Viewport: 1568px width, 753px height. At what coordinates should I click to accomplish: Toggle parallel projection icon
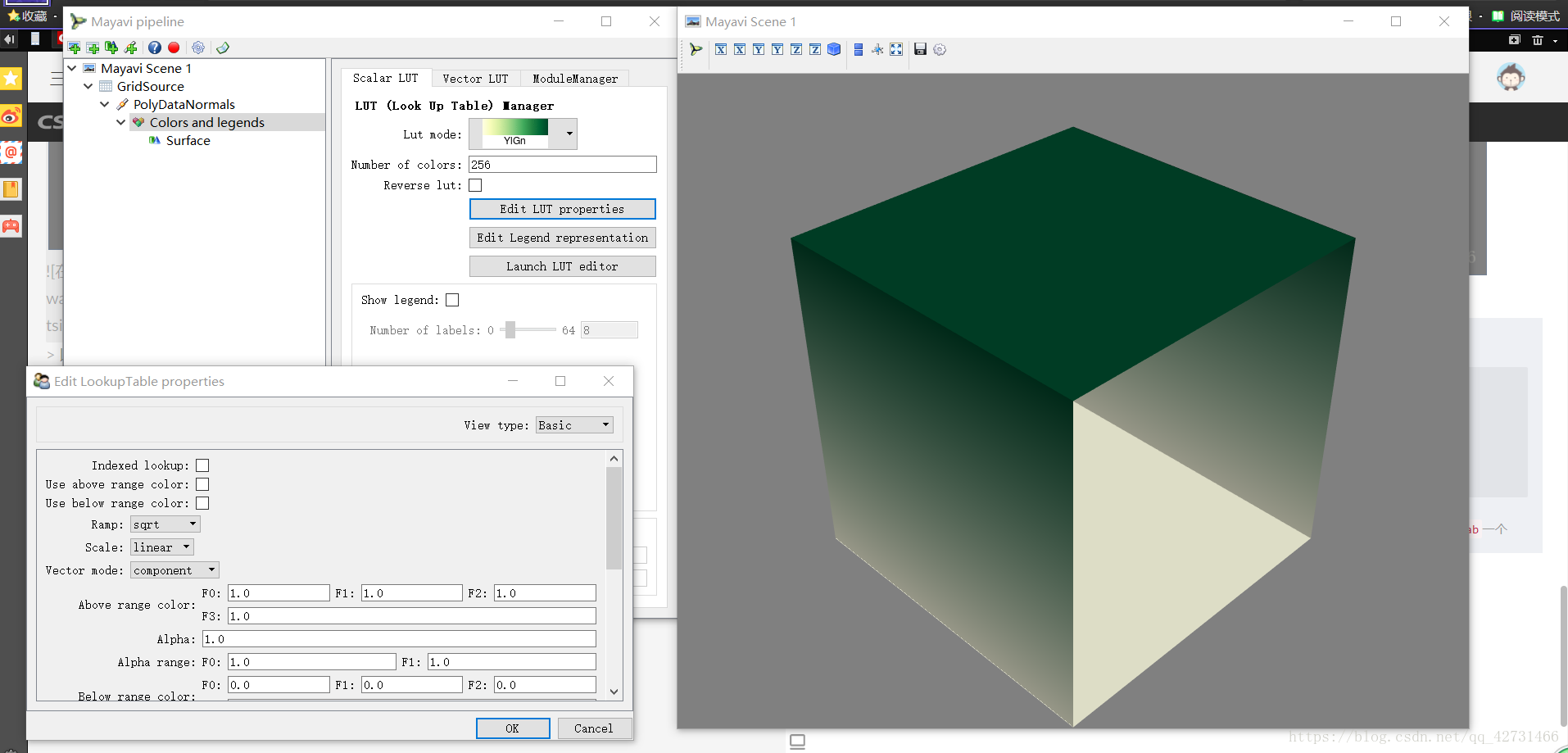(859, 50)
